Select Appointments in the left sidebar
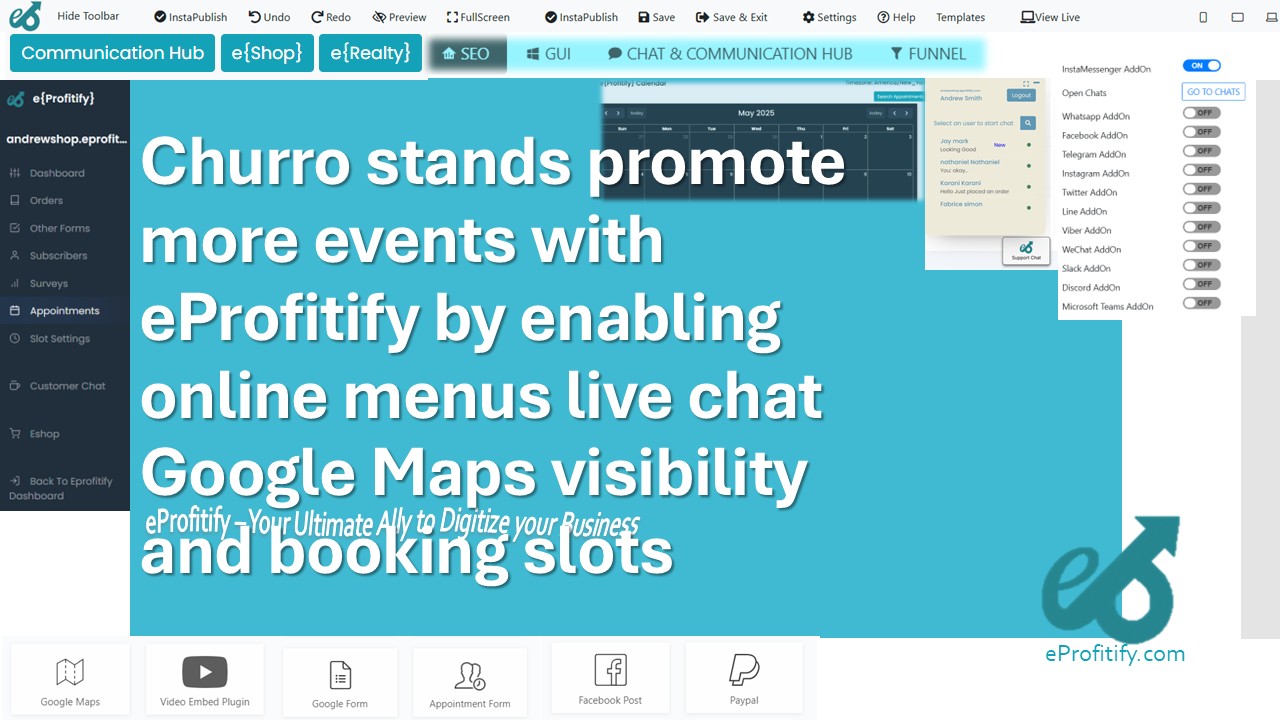This screenshot has width=1280, height=720. point(67,310)
